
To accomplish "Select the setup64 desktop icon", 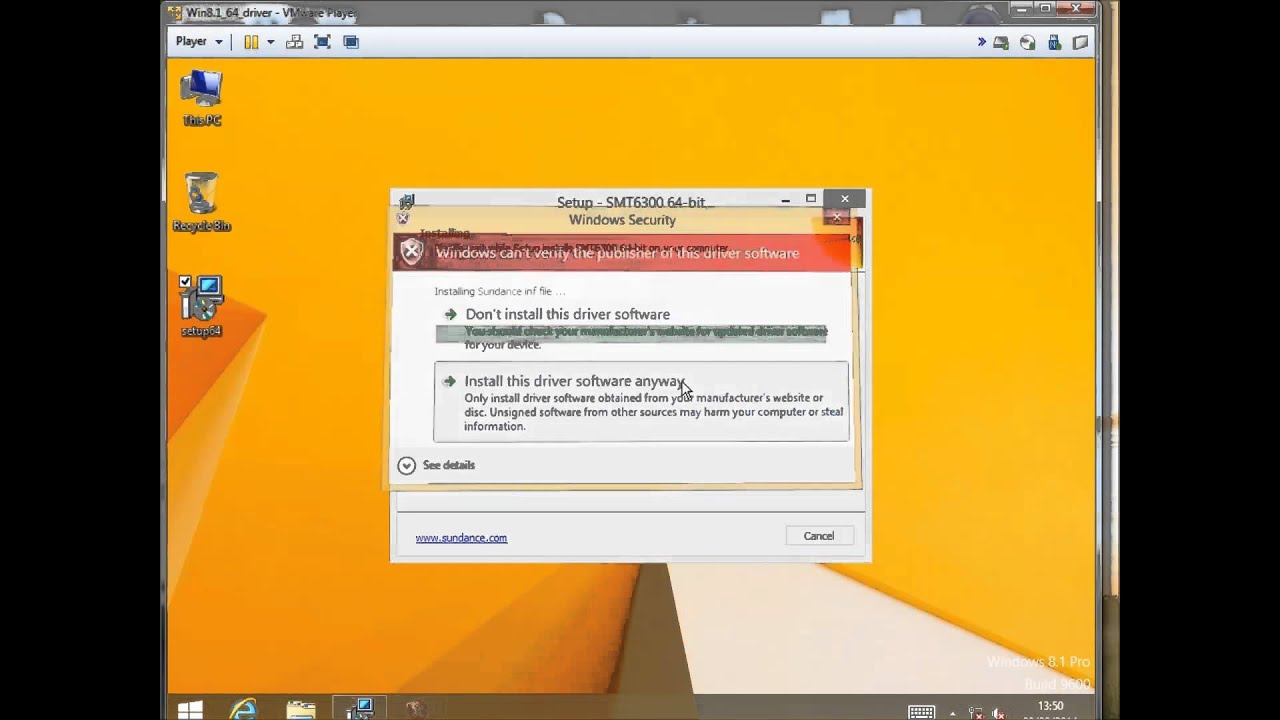I will (201, 307).
